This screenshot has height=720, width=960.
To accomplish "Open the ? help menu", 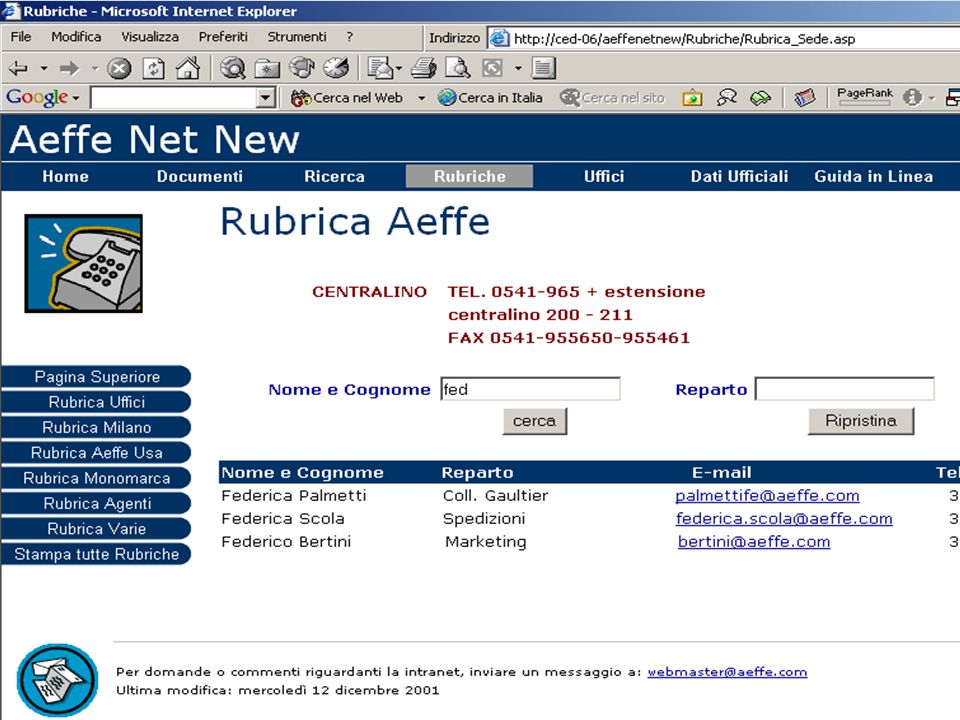I will point(350,37).
